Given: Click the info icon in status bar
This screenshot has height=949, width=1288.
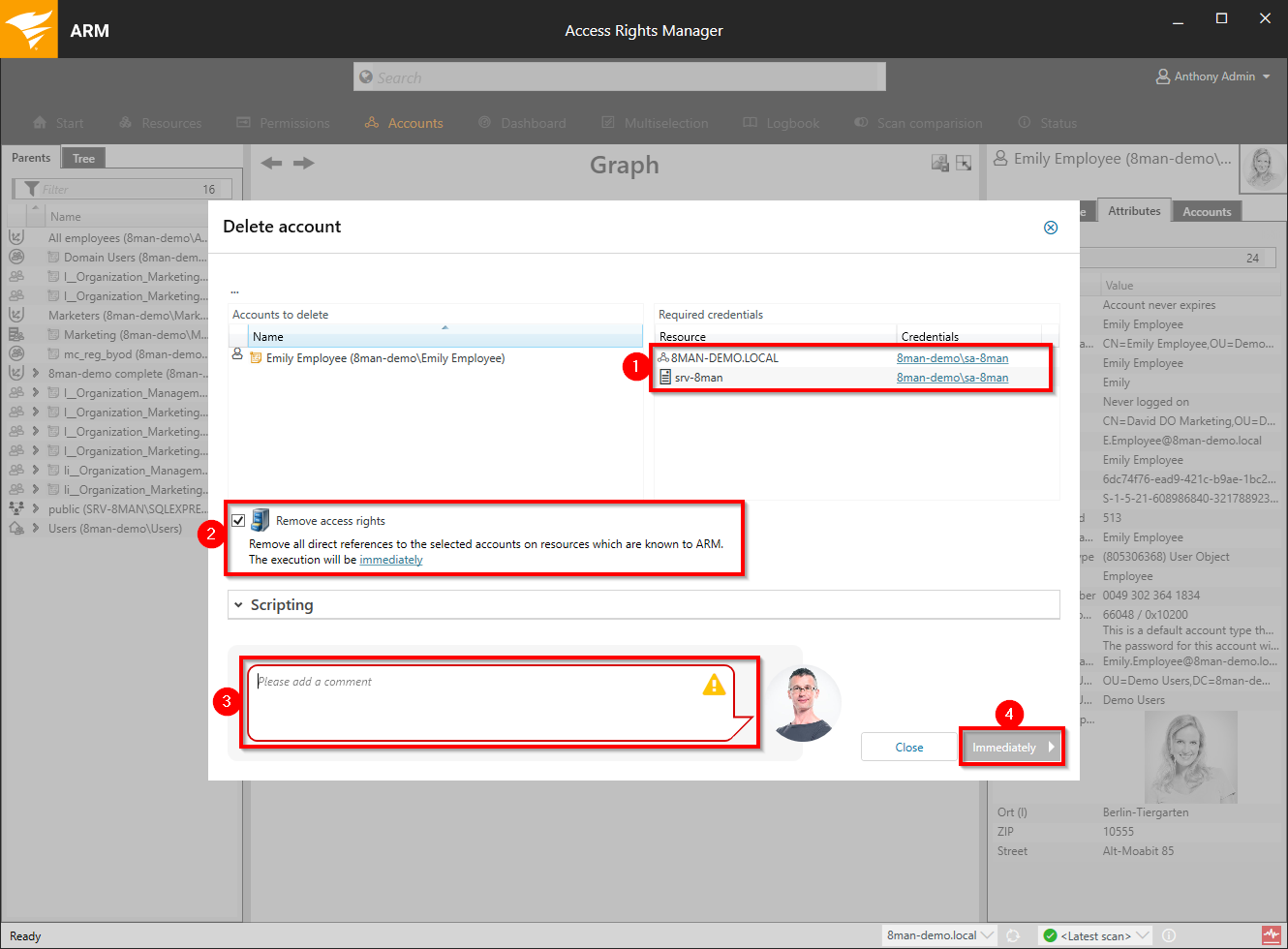Looking at the screenshot, I should pyautogui.click(x=1169, y=935).
